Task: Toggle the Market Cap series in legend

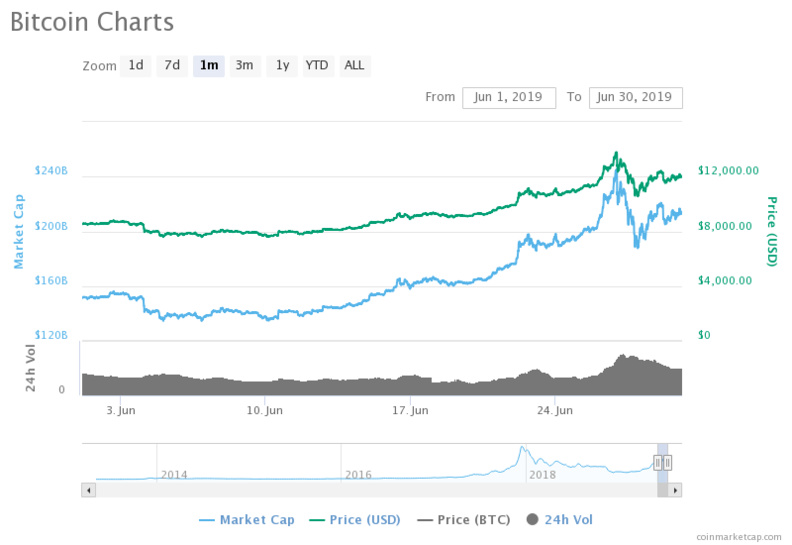Action: tap(250, 519)
